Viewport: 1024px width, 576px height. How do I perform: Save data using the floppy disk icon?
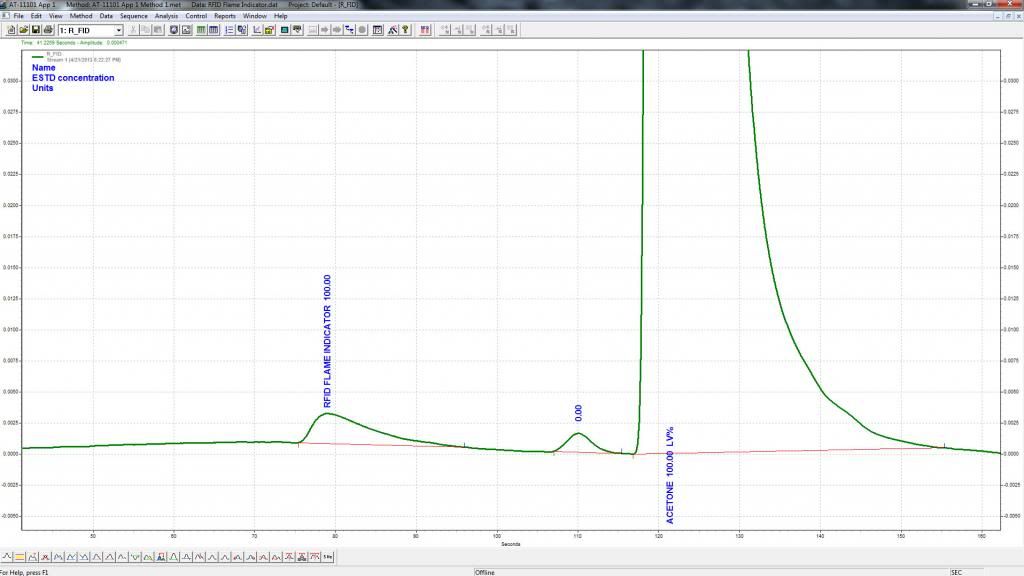pyautogui.click(x=35, y=30)
